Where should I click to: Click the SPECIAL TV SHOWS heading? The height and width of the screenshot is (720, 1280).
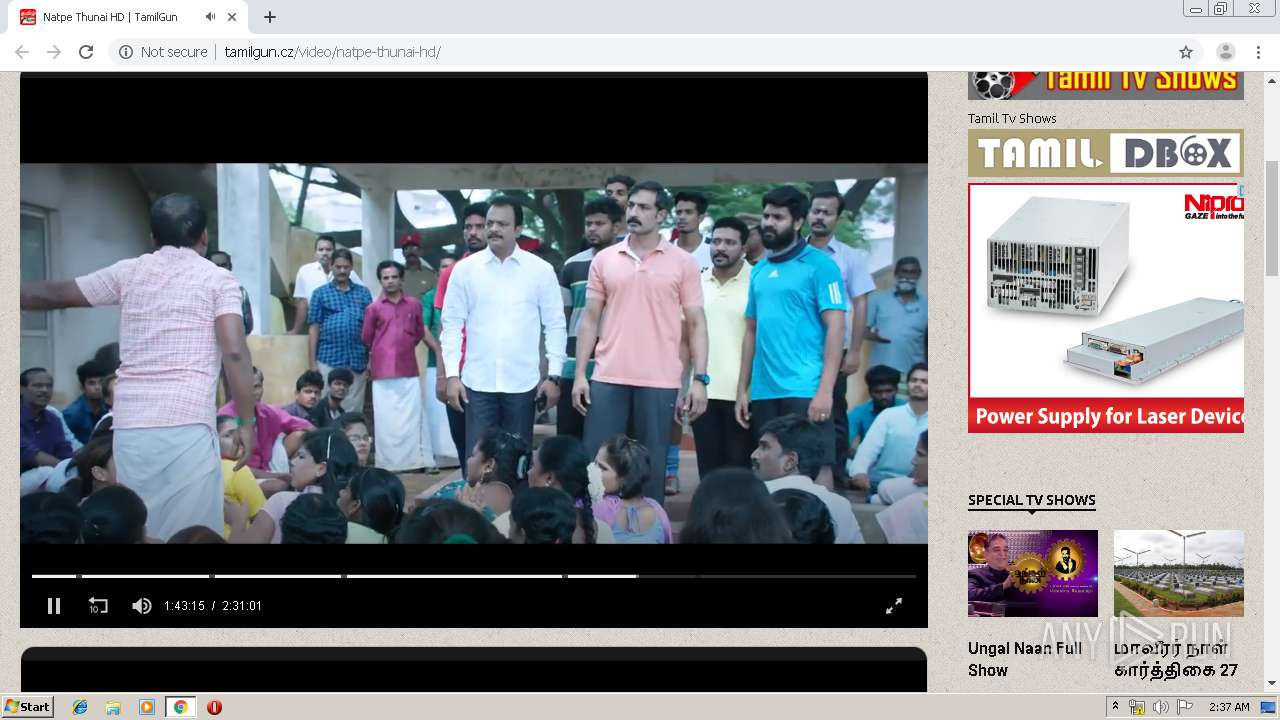click(1032, 500)
